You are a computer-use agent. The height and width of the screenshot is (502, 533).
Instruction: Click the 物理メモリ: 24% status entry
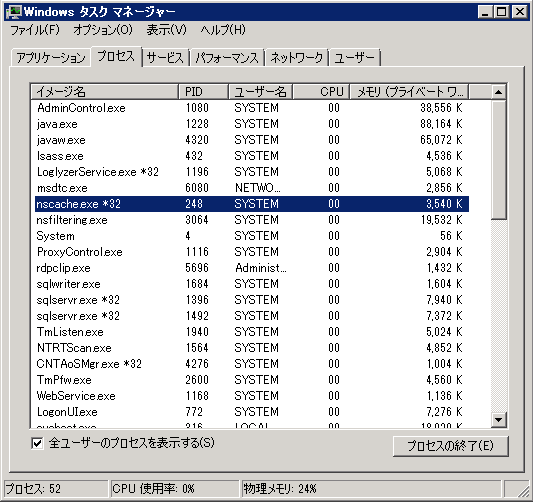371,489
